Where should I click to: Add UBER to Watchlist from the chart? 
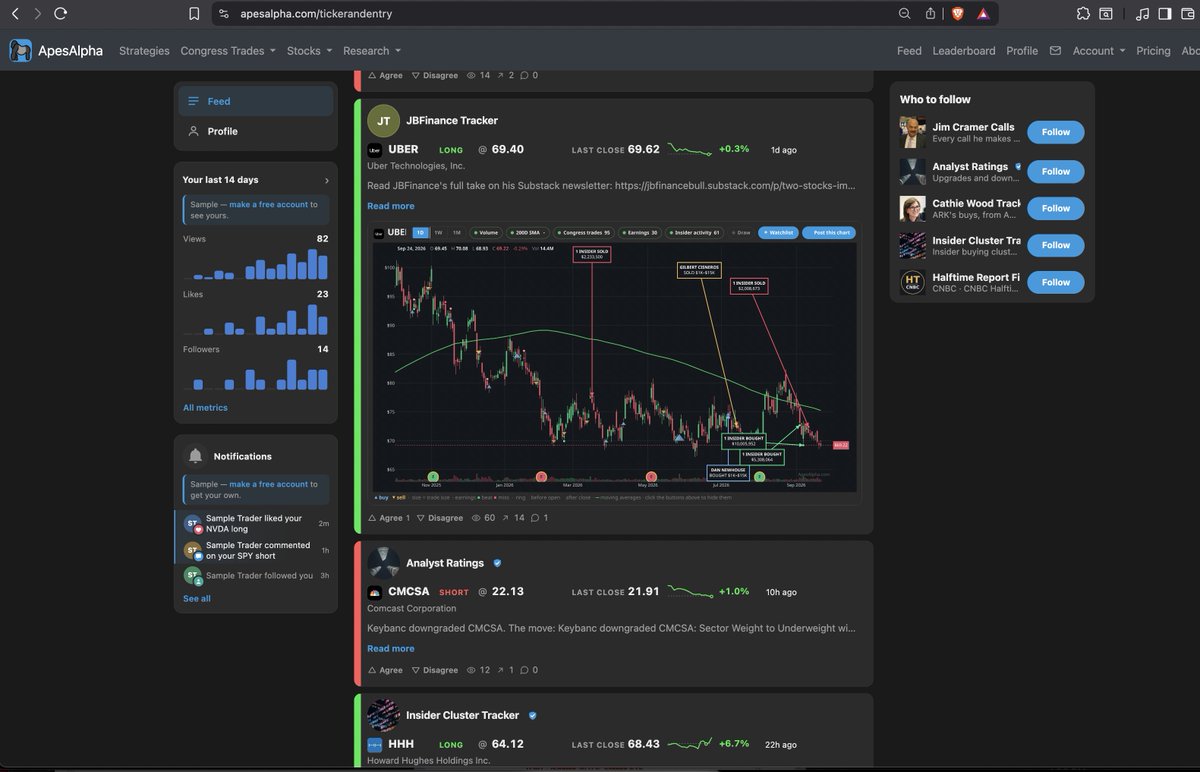point(777,232)
